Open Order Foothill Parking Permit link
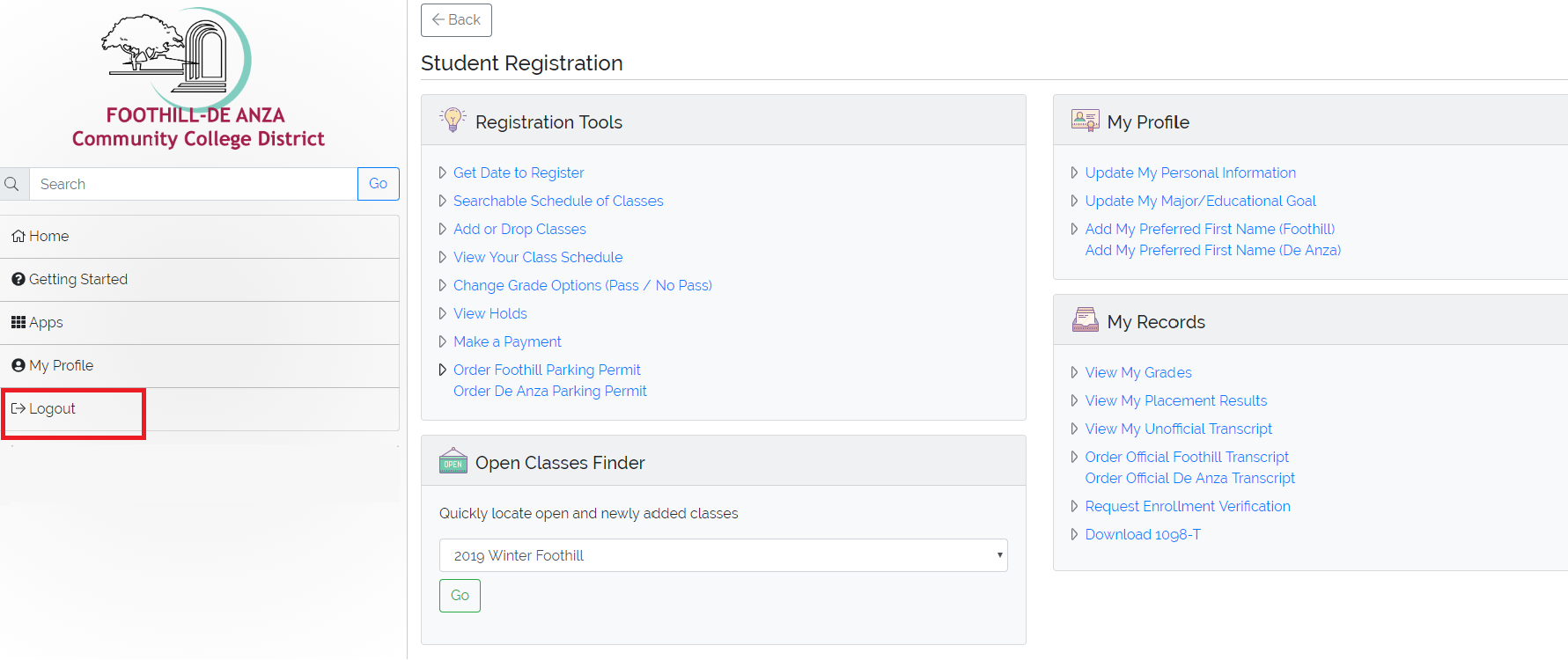 [x=547, y=370]
